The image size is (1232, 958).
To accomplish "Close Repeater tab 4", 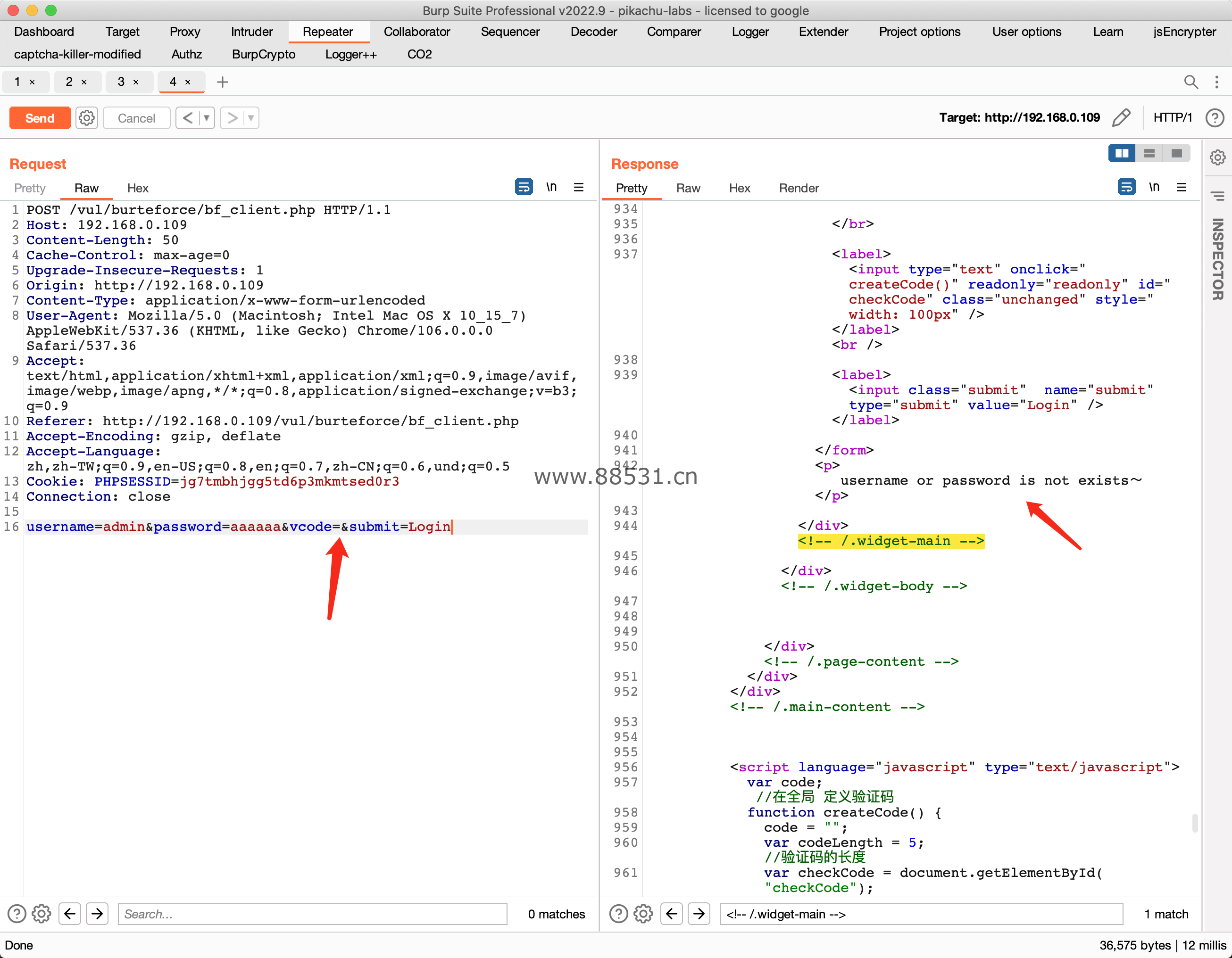I will pyautogui.click(x=188, y=82).
